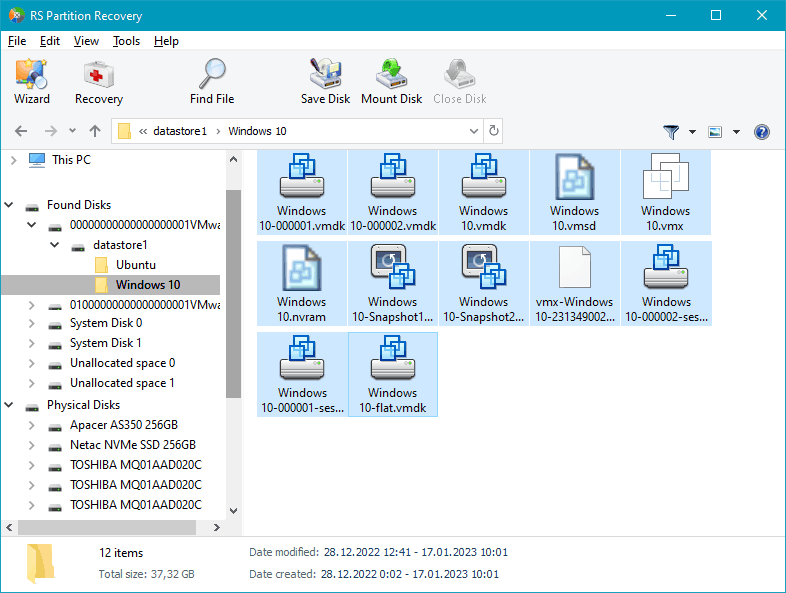Click the Recovery toolbar icon
The image size is (786, 593).
[x=99, y=81]
